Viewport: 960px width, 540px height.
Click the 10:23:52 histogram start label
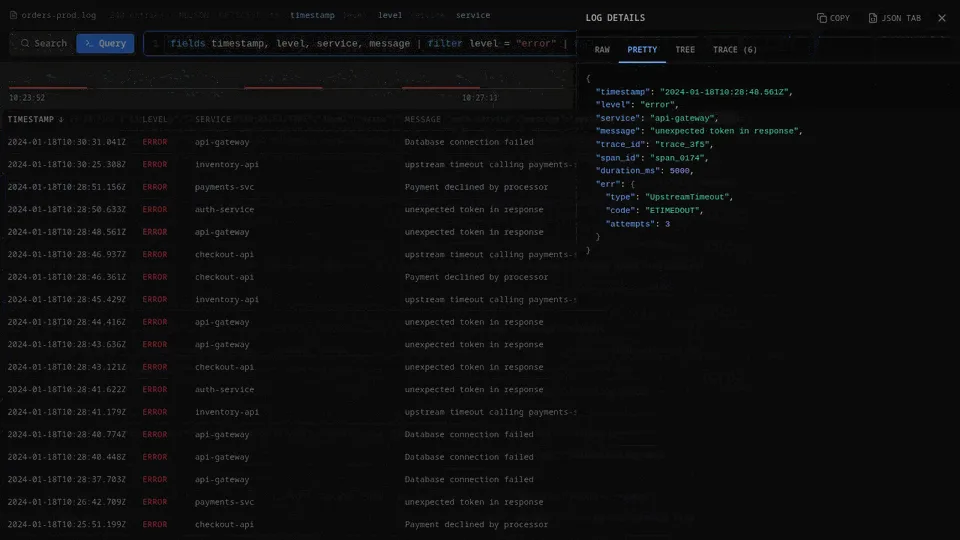point(26,98)
